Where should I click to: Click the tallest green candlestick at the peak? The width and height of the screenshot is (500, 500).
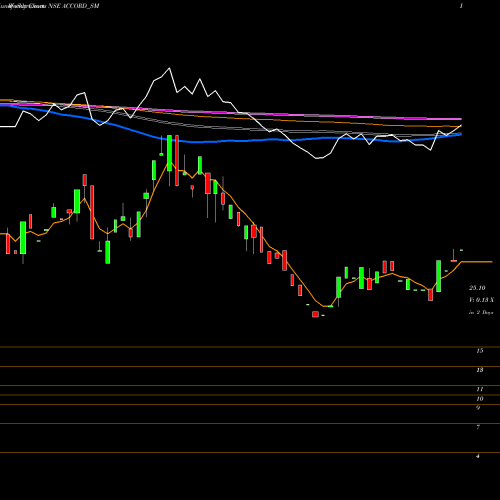(169, 153)
